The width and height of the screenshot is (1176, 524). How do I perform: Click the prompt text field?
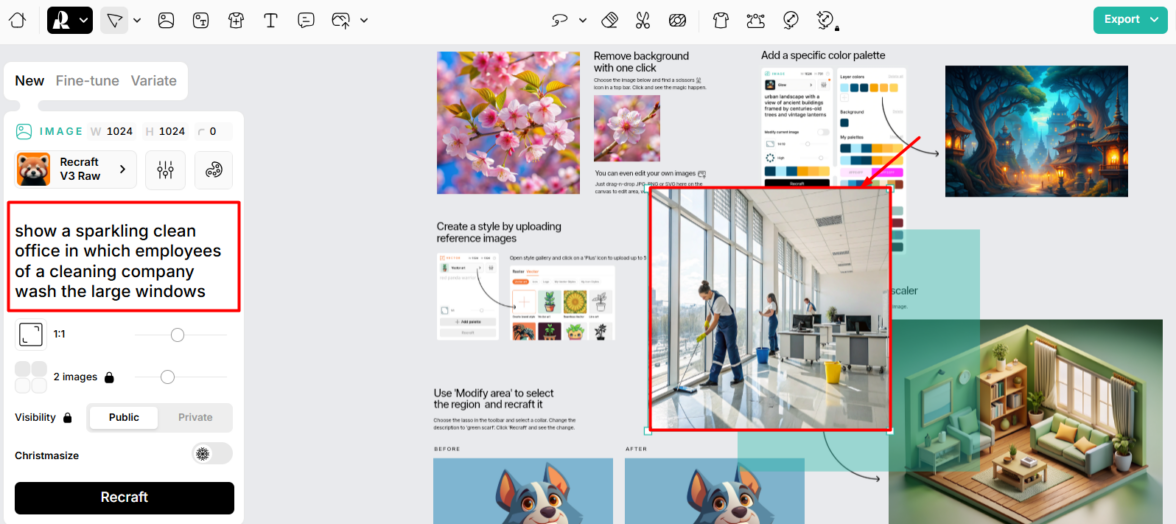click(x=124, y=256)
